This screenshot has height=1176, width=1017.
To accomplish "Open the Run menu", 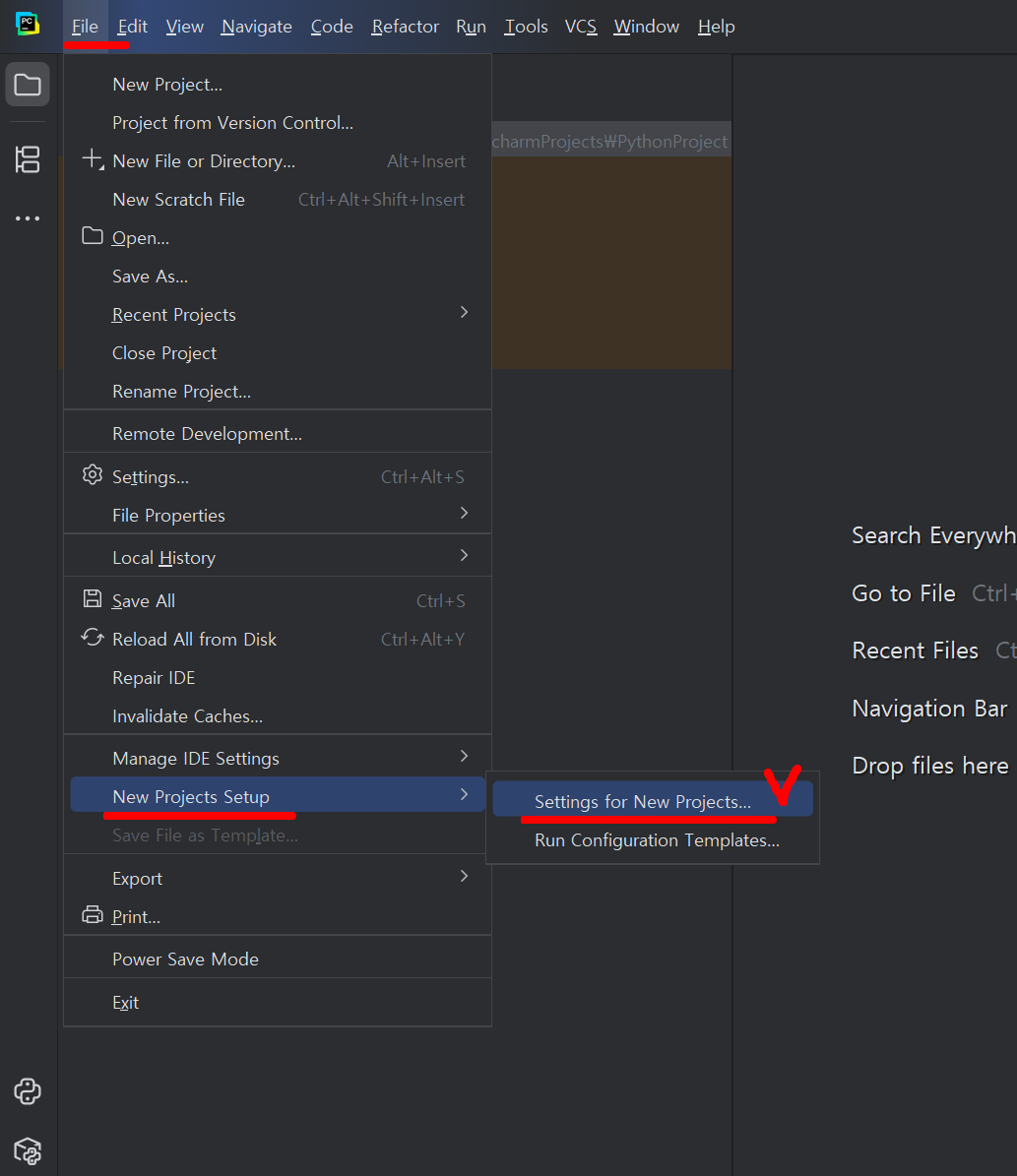I will coord(472,27).
